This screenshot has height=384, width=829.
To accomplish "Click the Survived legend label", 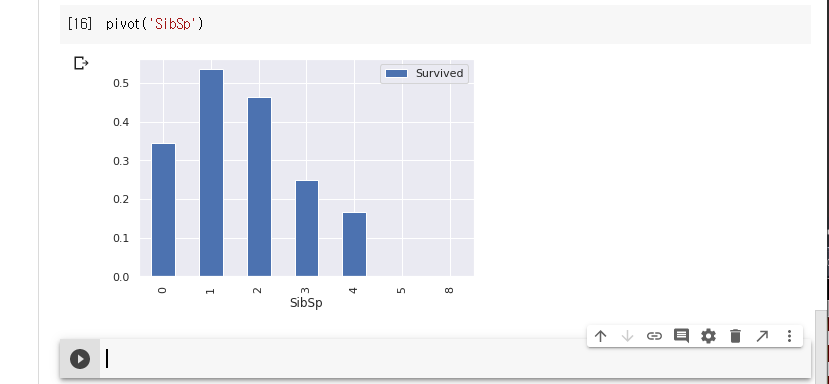I will pyautogui.click(x=439, y=74).
